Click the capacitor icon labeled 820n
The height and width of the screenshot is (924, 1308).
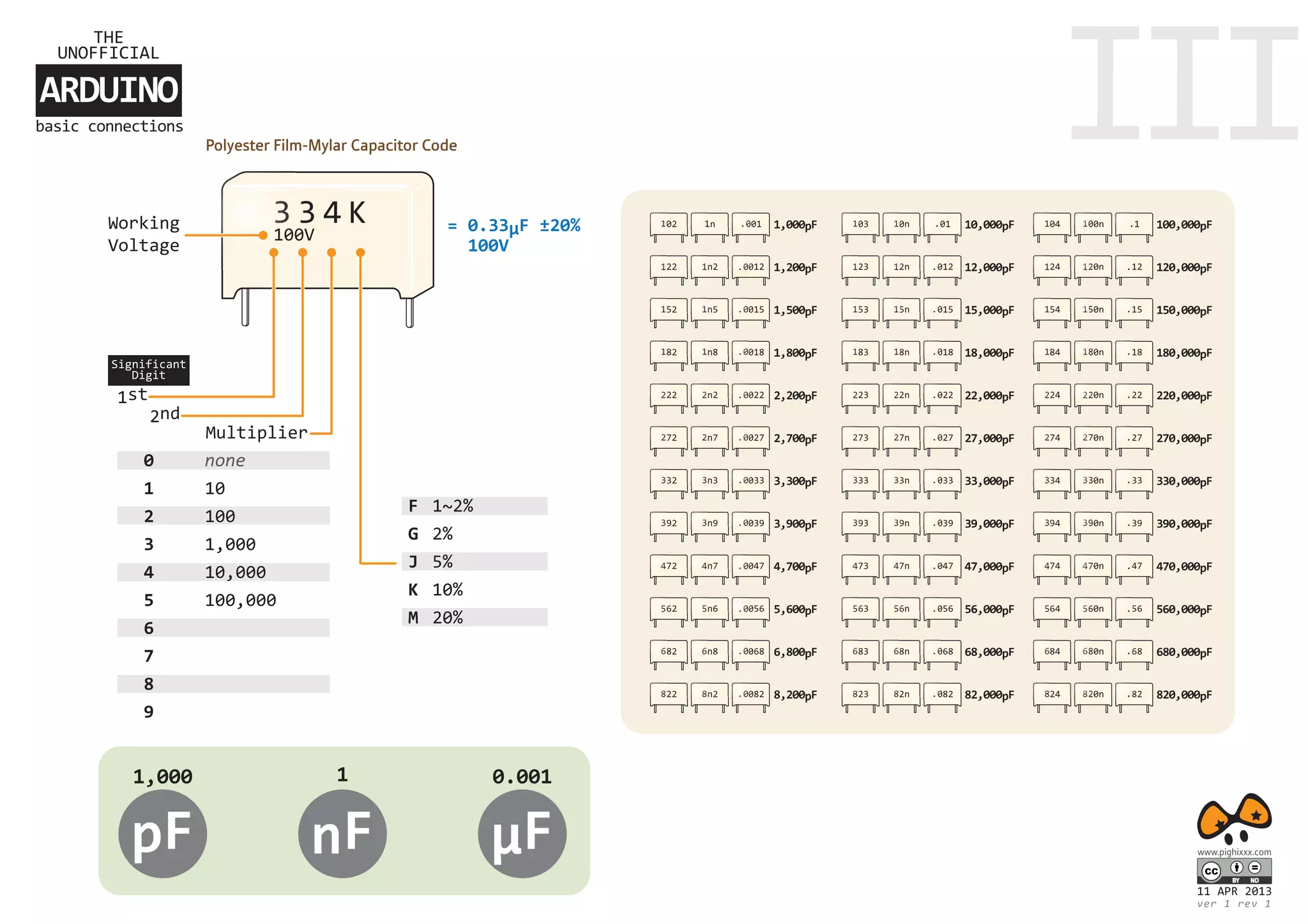coord(1093,695)
